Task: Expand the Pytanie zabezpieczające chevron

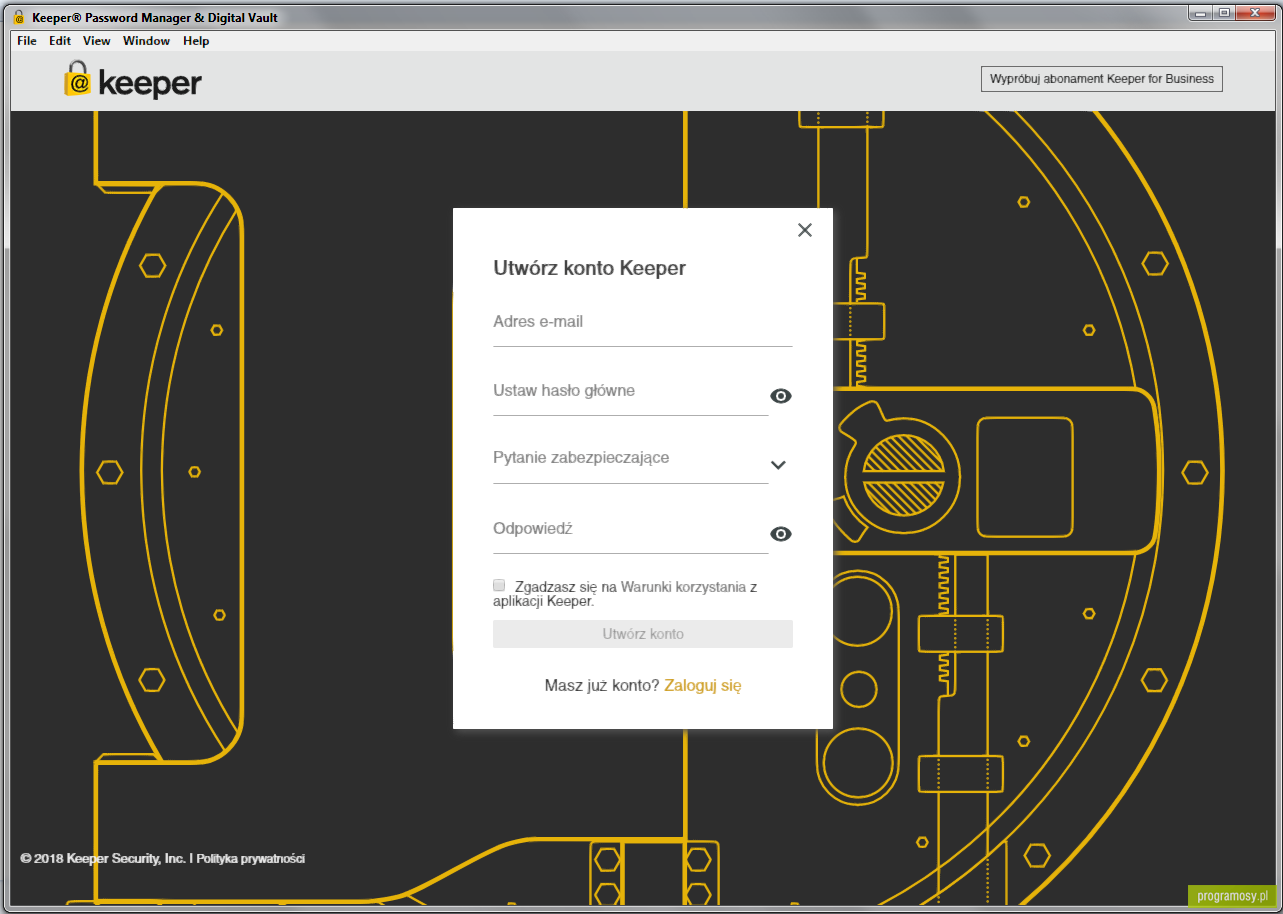Action: [779, 465]
